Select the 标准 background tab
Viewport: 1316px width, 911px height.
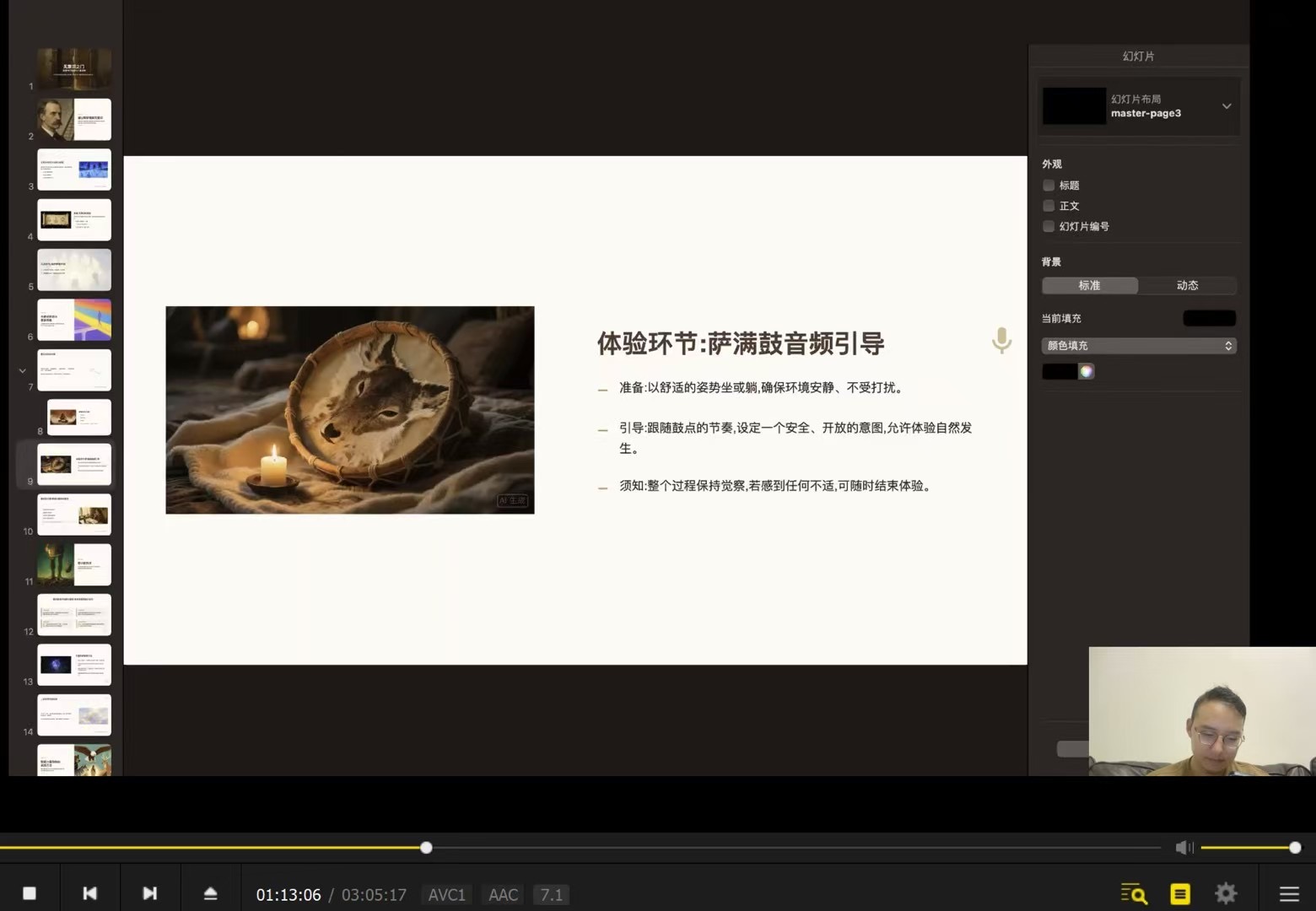click(1089, 286)
